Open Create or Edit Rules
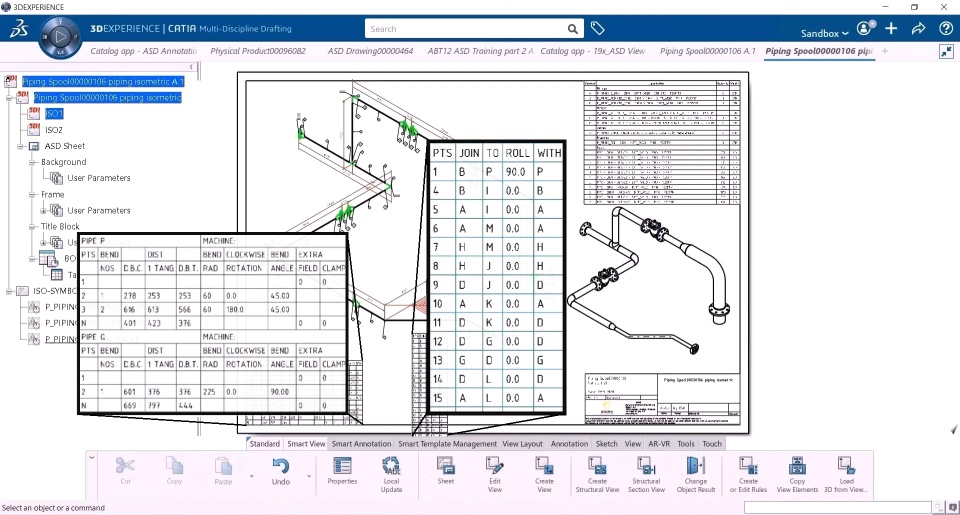 tap(748, 466)
